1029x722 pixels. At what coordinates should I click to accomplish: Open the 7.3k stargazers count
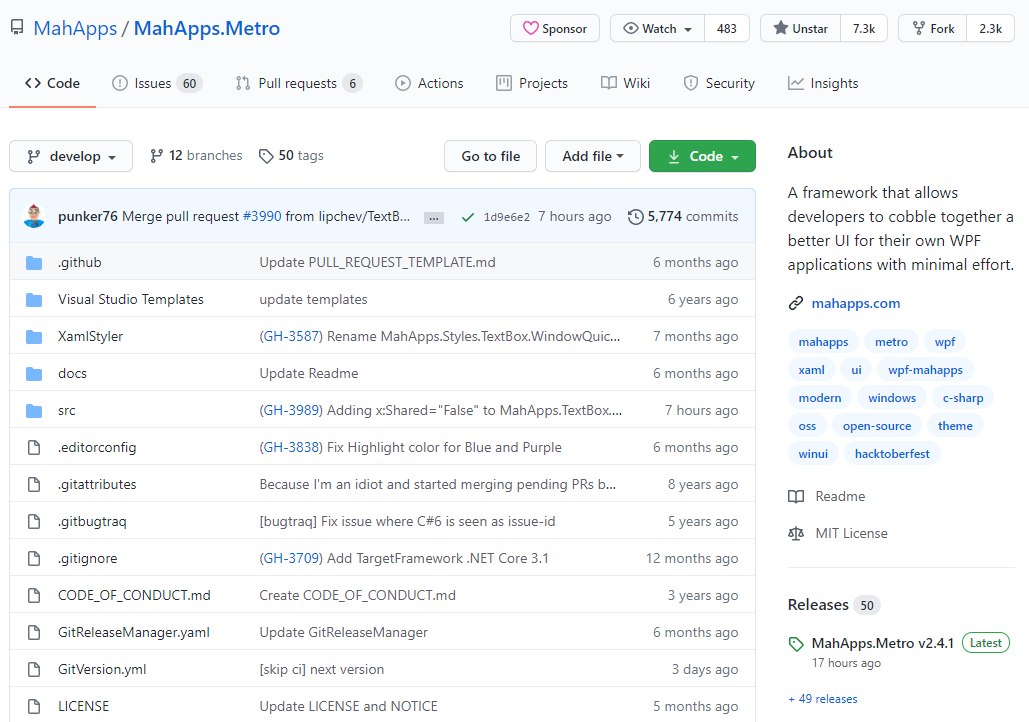(864, 28)
